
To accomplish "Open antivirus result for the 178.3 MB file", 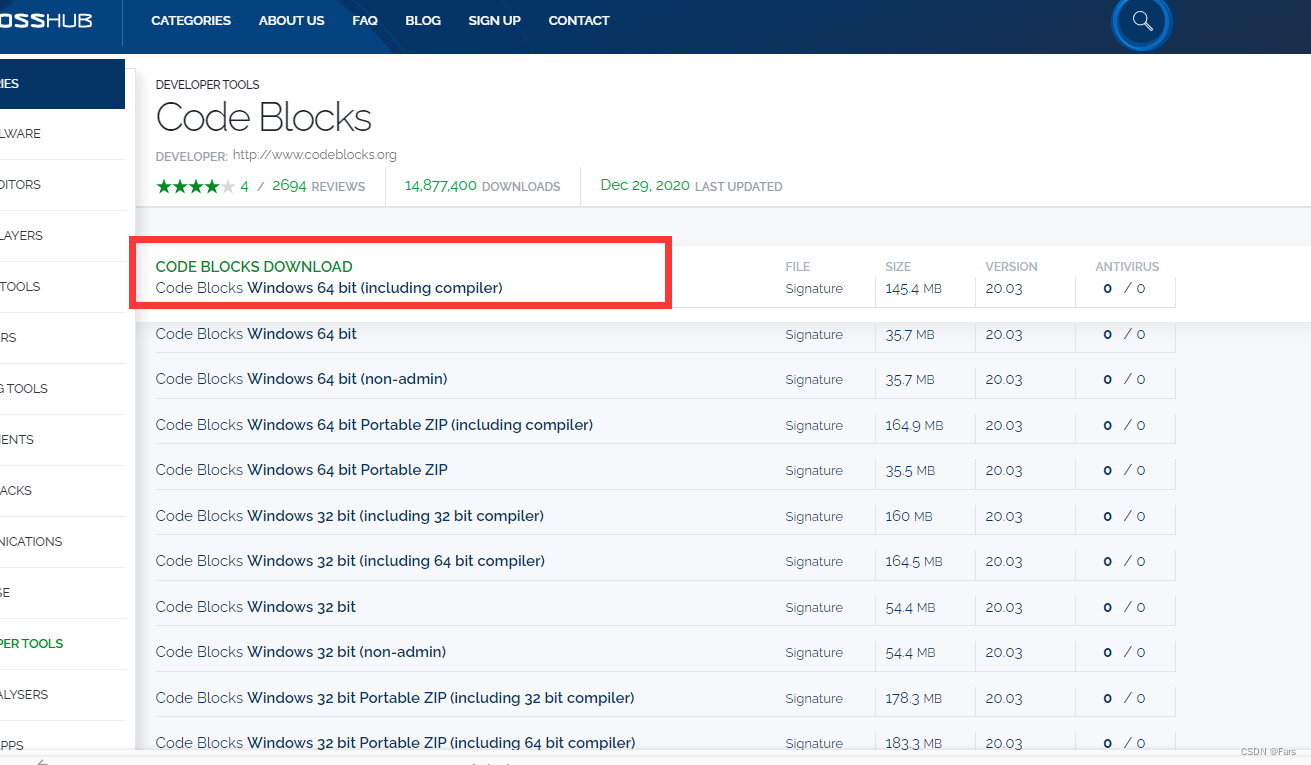I will tap(1124, 699).
